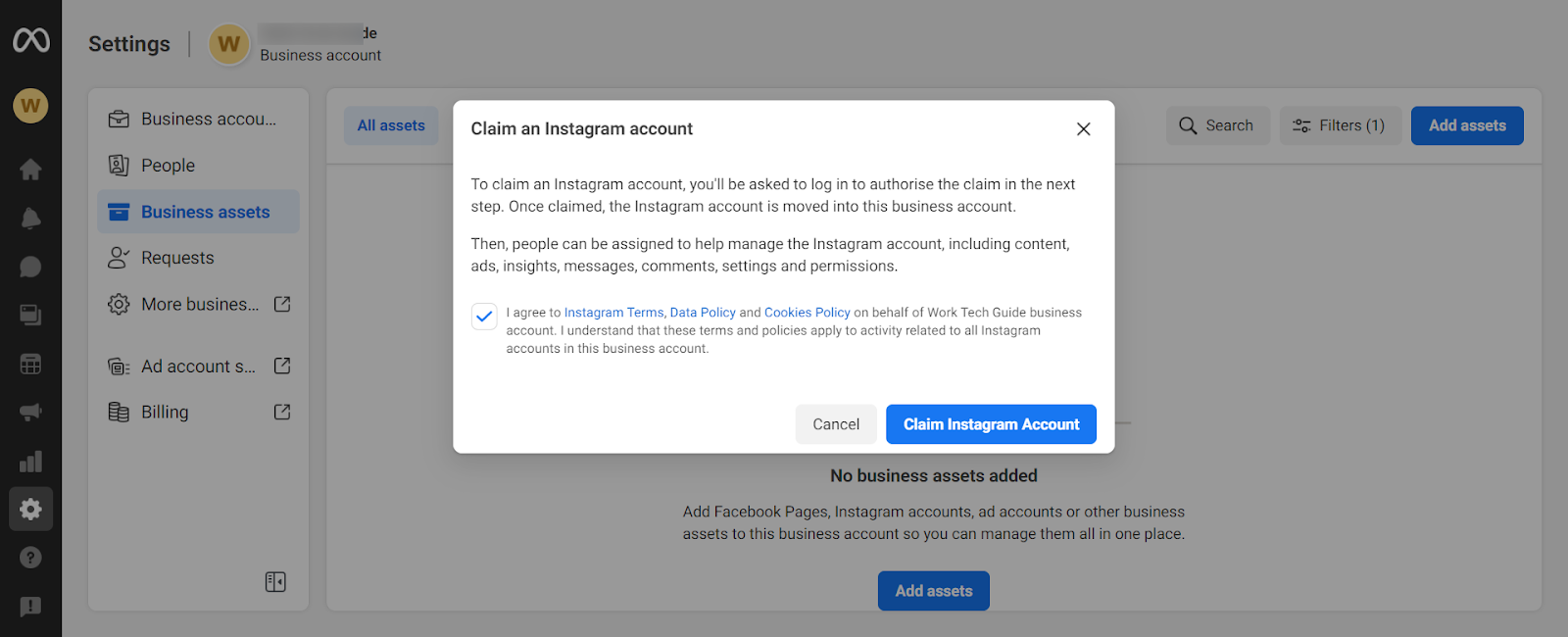This screenshot has height=637, width=1568.
Task: Click the search magnifier icon
Action: point(1188,125)
